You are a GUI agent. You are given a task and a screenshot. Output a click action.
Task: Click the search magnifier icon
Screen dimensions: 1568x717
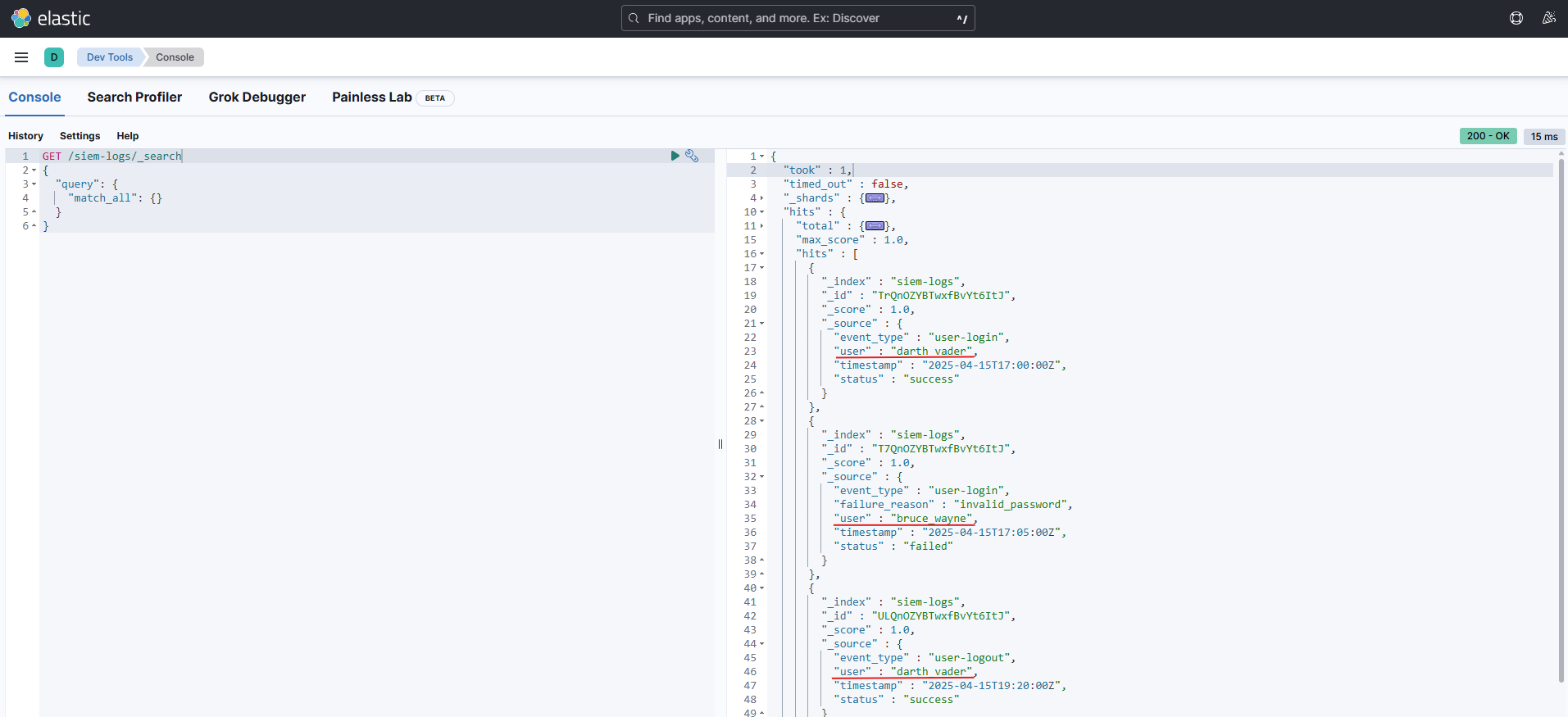(634, 18)
